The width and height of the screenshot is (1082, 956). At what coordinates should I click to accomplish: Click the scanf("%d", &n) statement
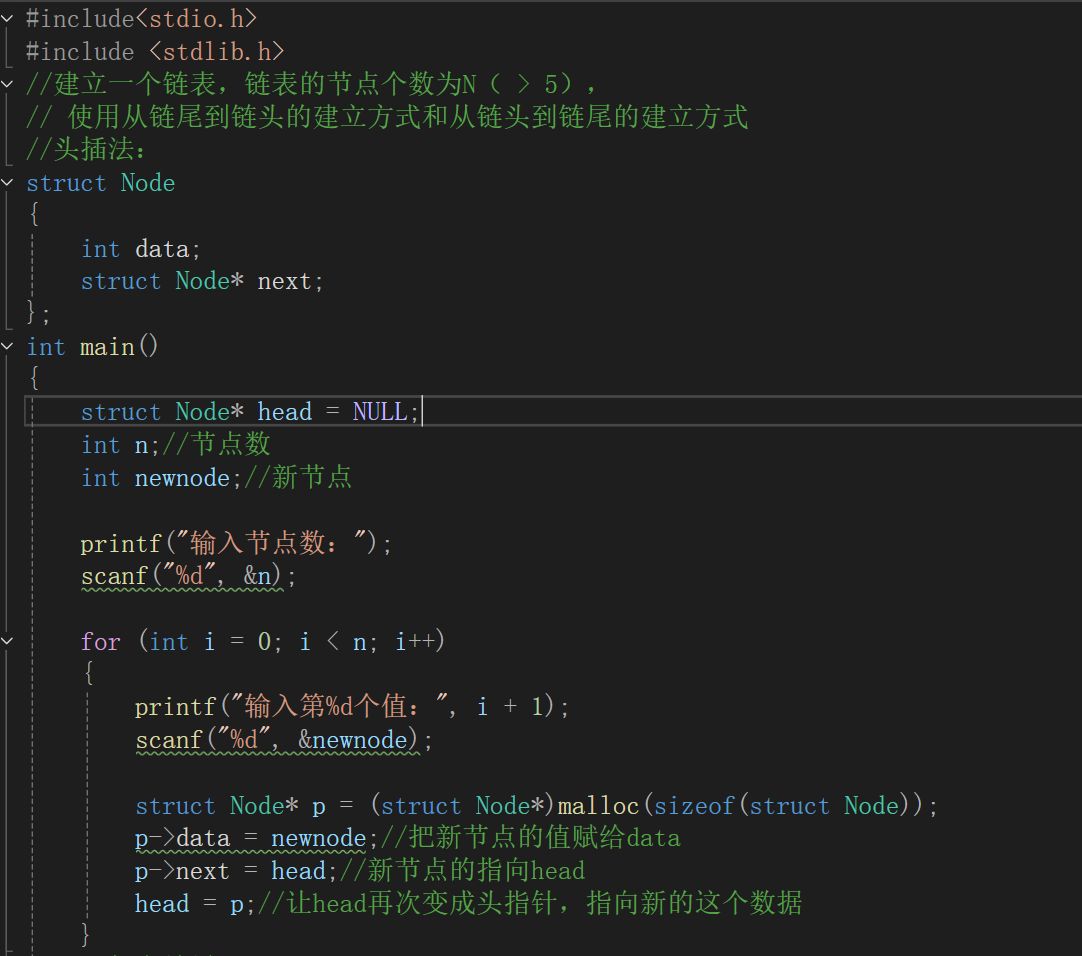point(188,576)
